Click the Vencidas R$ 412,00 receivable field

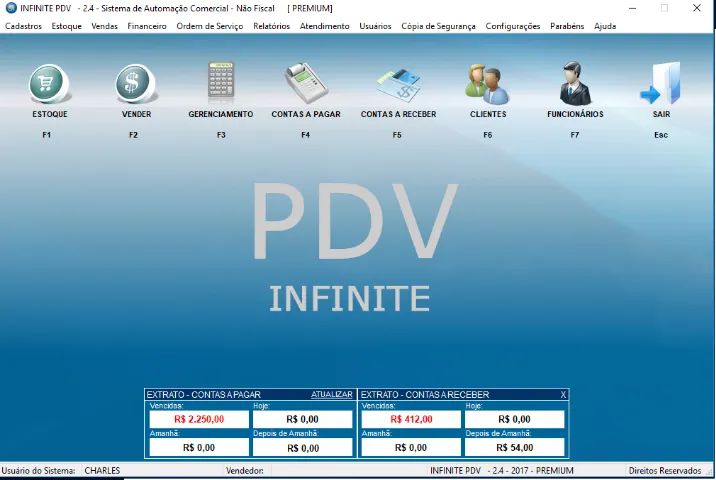coord(411,419)
